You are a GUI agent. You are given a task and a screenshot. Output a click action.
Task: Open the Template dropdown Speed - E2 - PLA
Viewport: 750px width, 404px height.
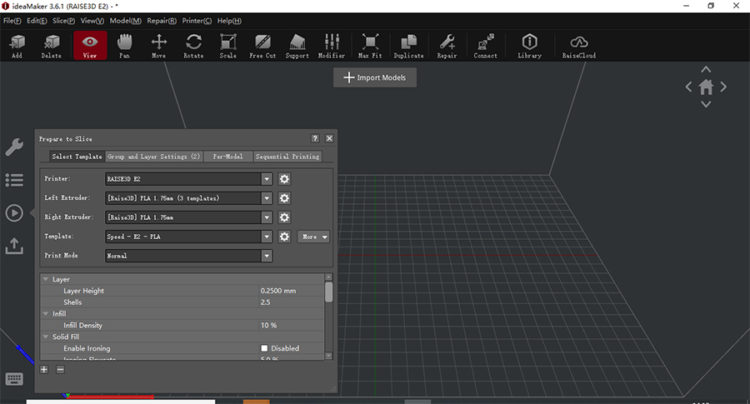coord(188,236)
